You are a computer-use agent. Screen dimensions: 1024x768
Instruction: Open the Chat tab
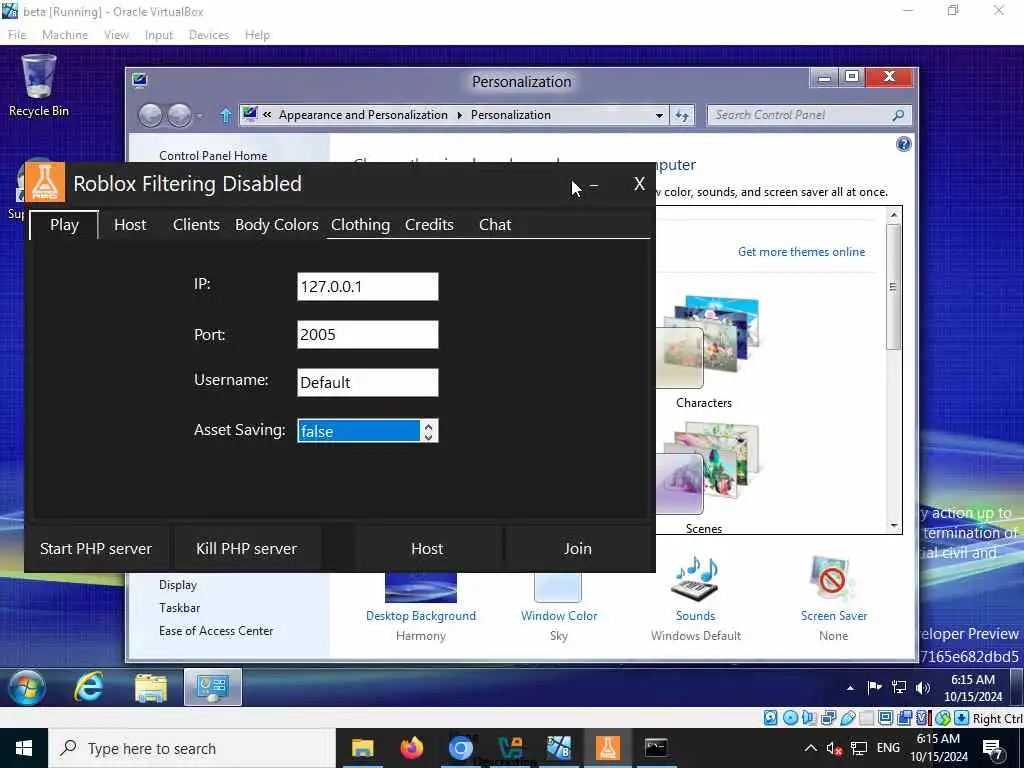(x=495, y=225)
